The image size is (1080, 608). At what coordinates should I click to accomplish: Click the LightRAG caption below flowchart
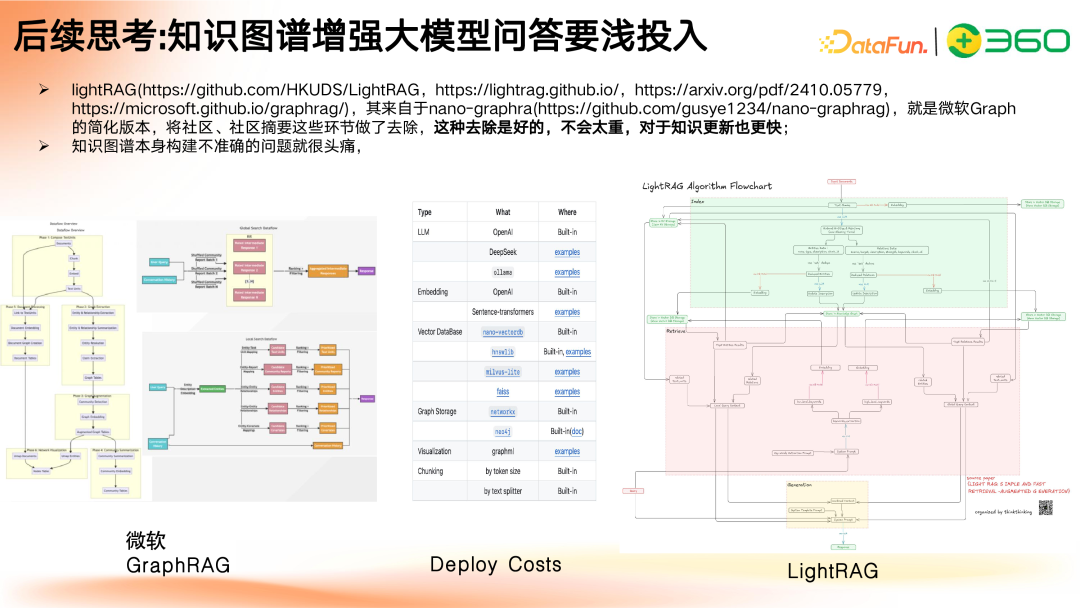point(833,571)
